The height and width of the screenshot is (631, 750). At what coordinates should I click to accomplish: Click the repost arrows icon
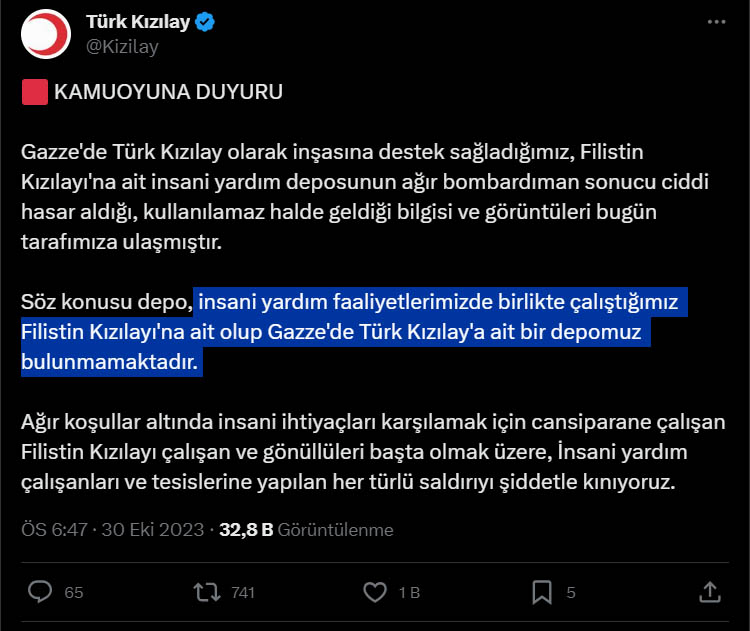[206, 592]
